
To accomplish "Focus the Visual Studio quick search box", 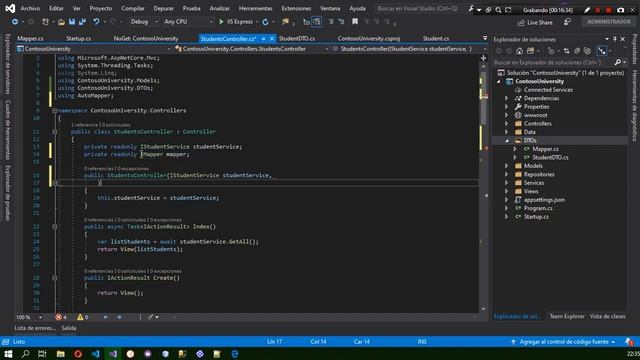I will point(417,8).
